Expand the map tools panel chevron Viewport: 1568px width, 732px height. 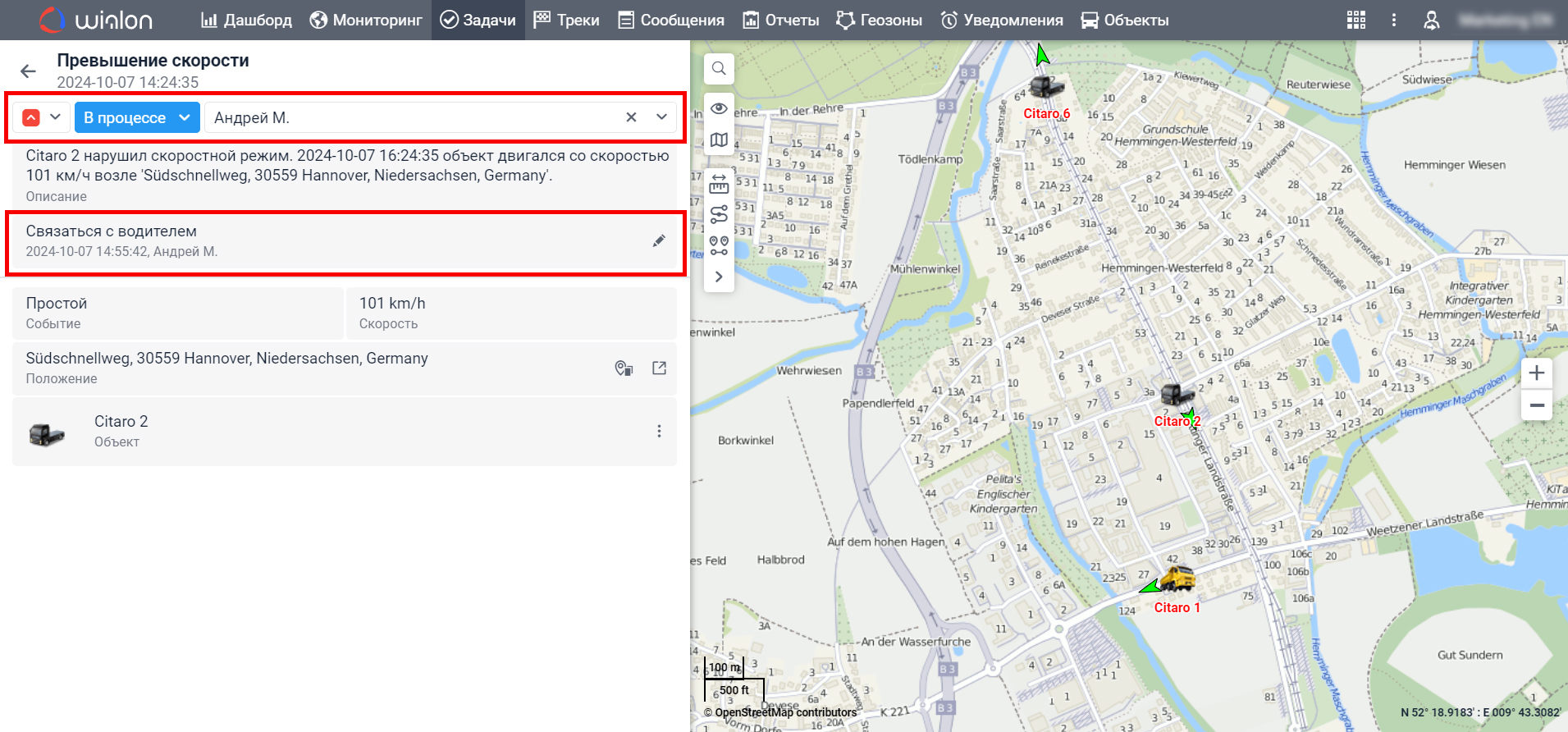[719, 277]
